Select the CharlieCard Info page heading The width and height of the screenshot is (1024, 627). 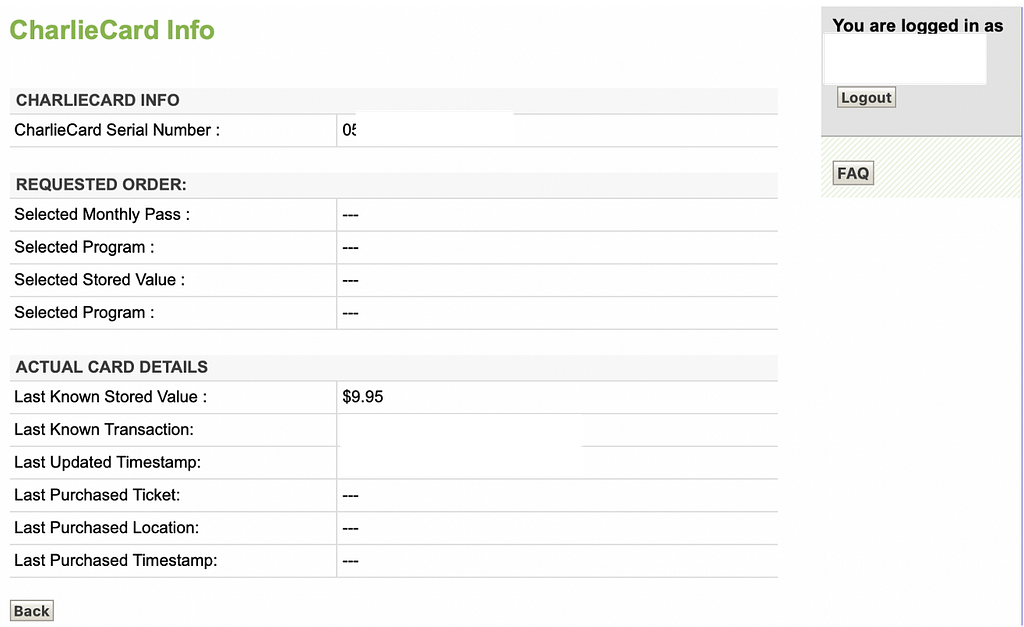[x=112, y=30]
